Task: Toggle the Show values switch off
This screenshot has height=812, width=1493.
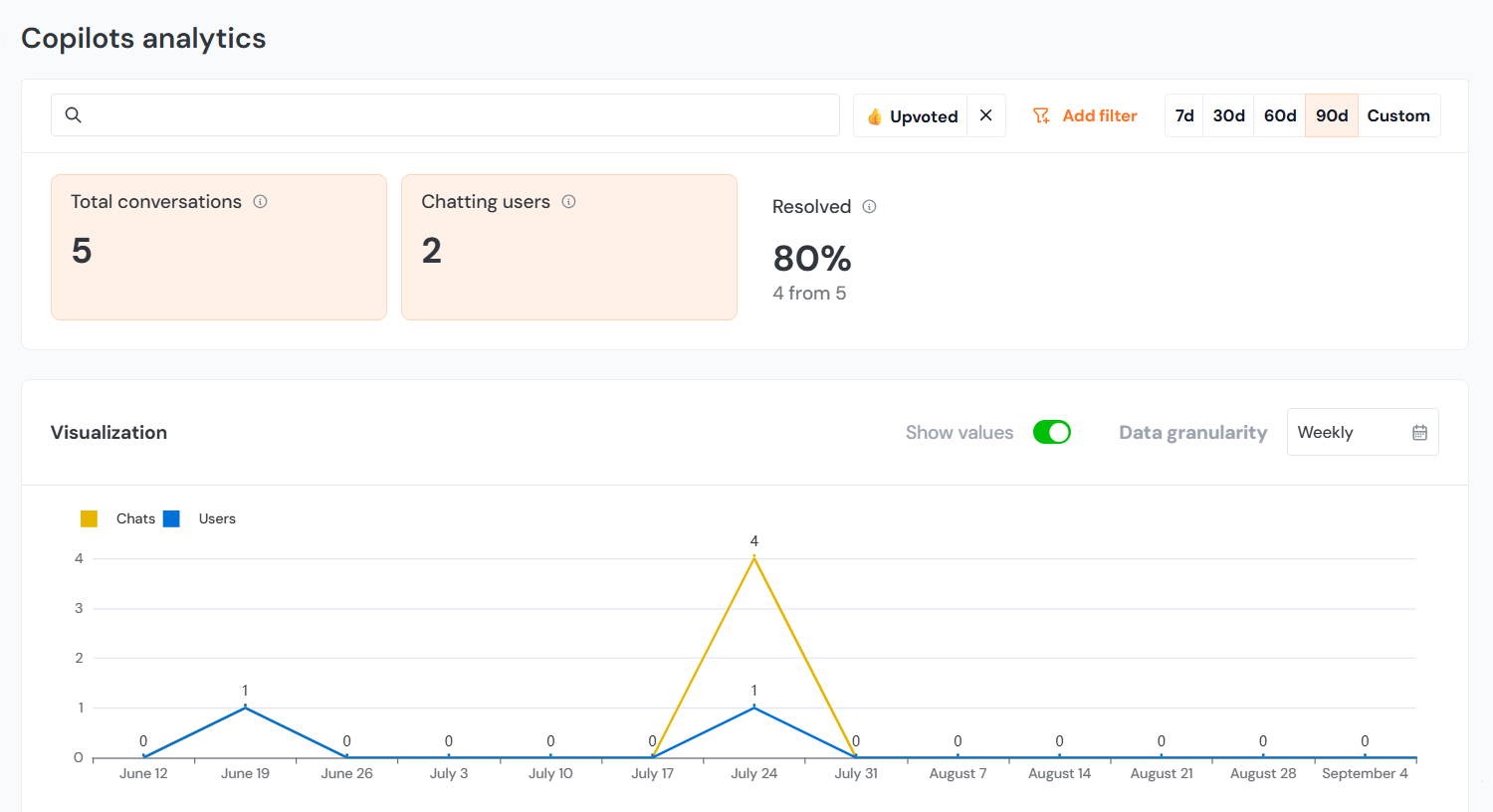Action: point(1051,432)
